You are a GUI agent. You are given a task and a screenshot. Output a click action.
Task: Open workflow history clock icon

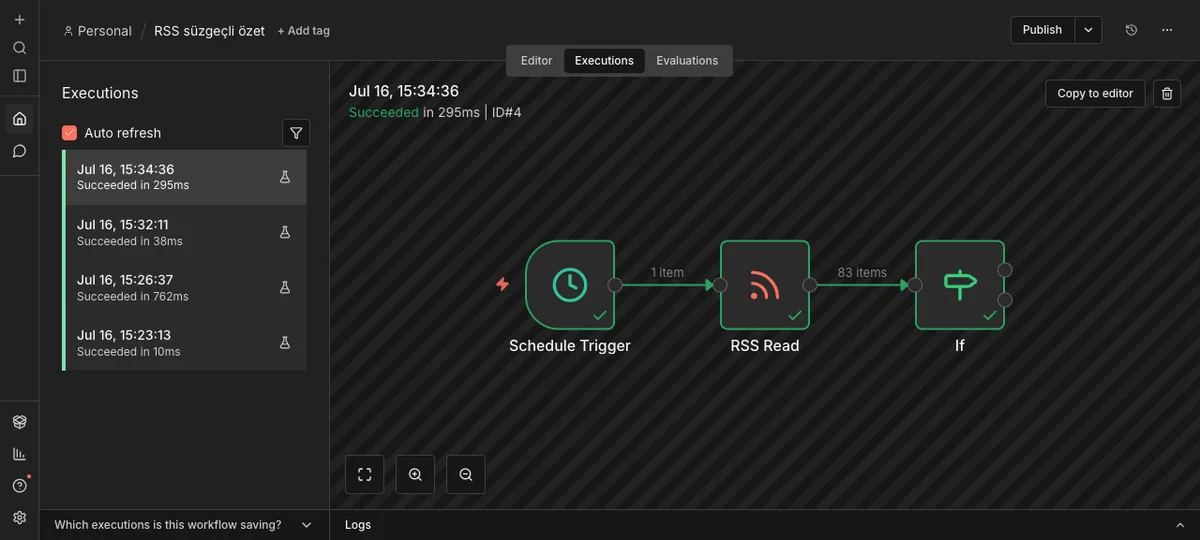pos(1131,30)
